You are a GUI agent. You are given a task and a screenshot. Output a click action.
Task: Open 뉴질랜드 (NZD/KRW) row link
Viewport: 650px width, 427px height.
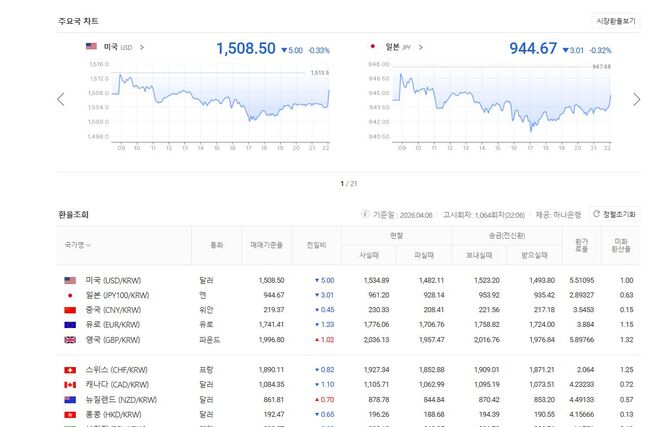[119, 399]
